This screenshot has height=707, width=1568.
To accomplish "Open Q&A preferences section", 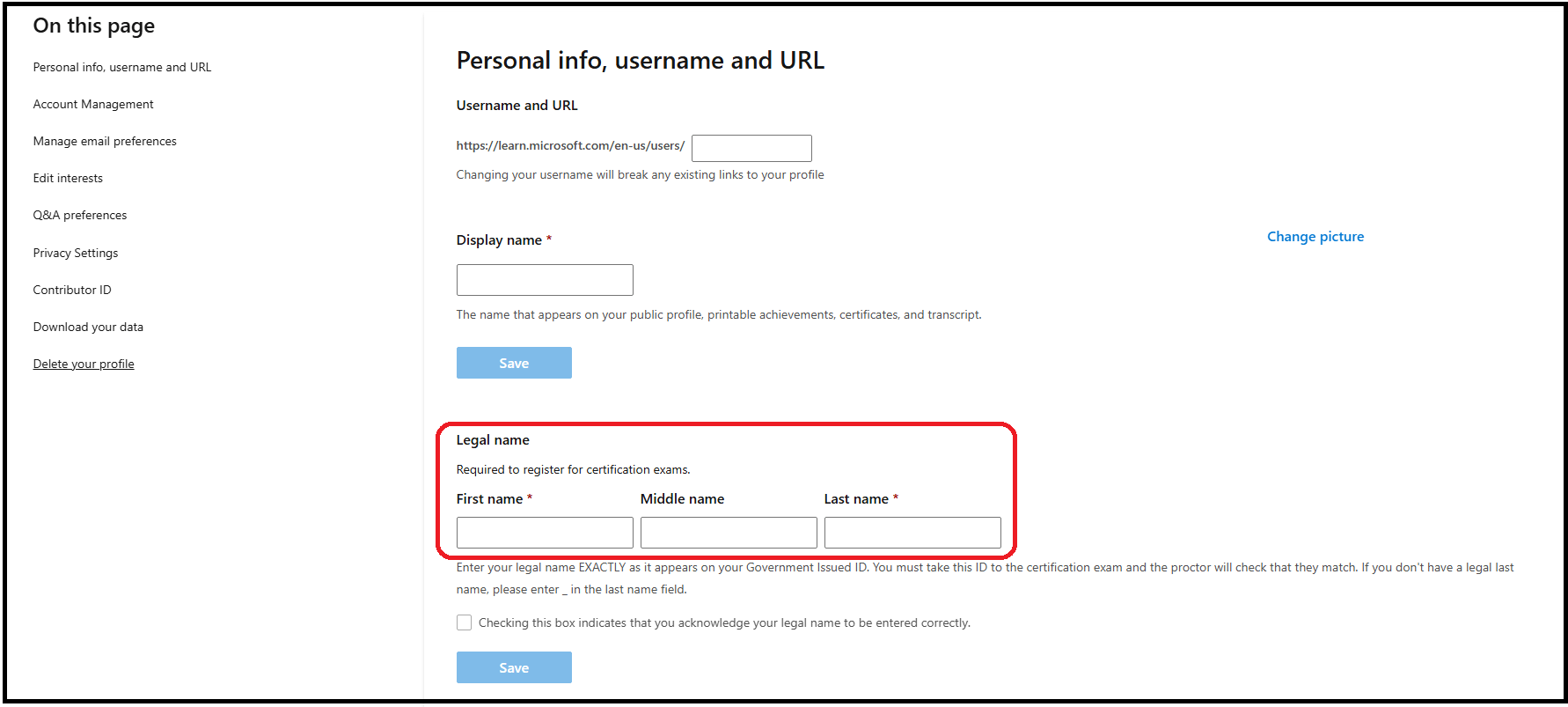I will coord(80,215).
